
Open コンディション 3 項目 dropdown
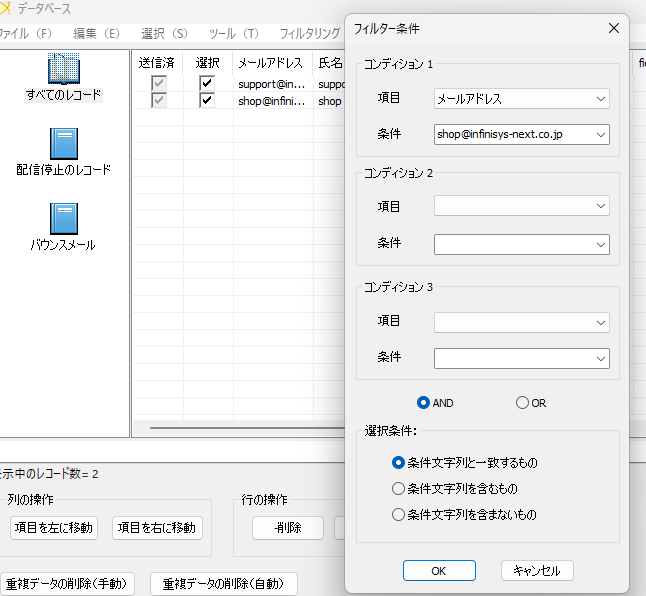[522, 323]
